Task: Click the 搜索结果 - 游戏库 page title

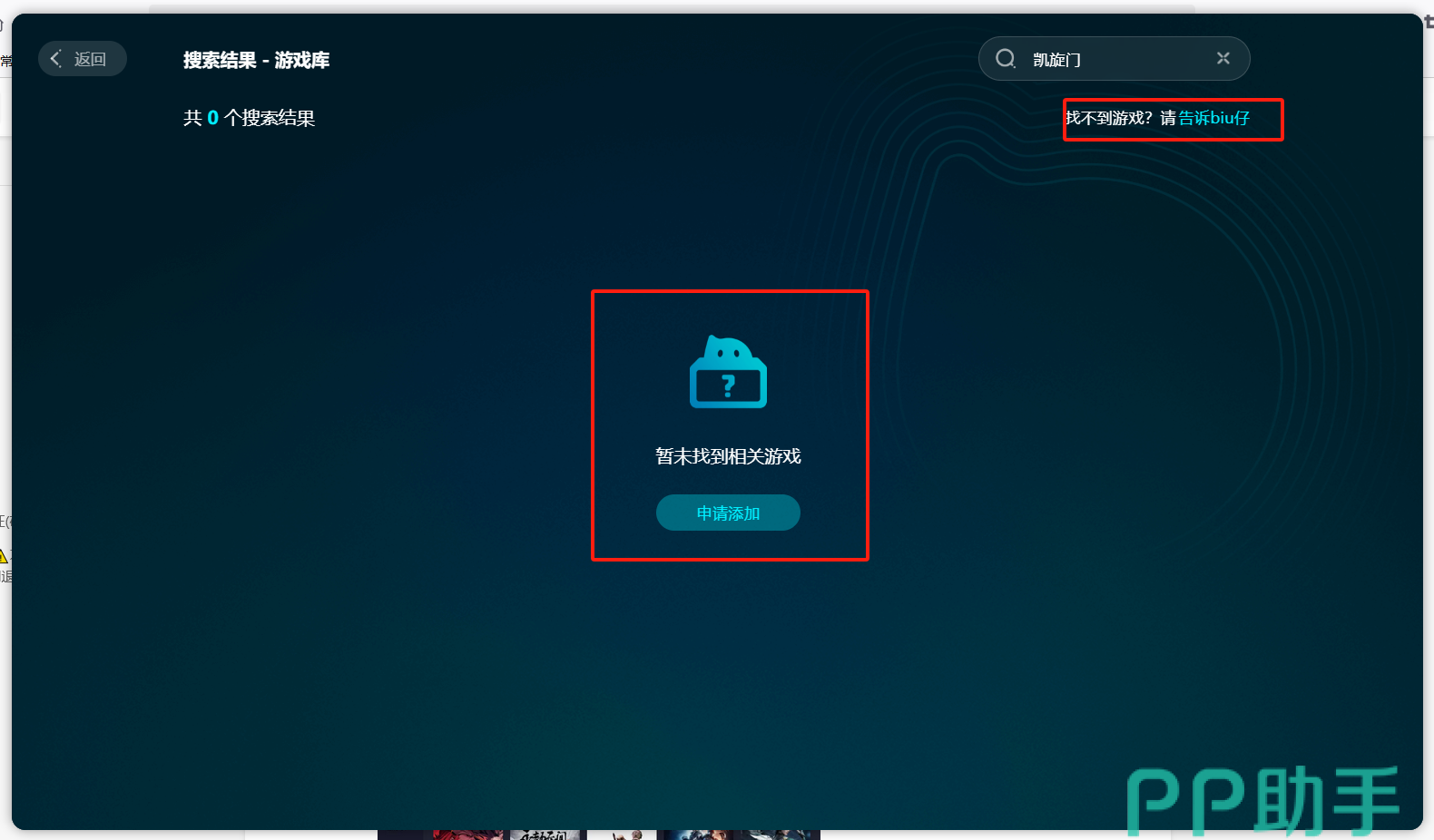Action: pyautogui.click(x=256, y=60)
